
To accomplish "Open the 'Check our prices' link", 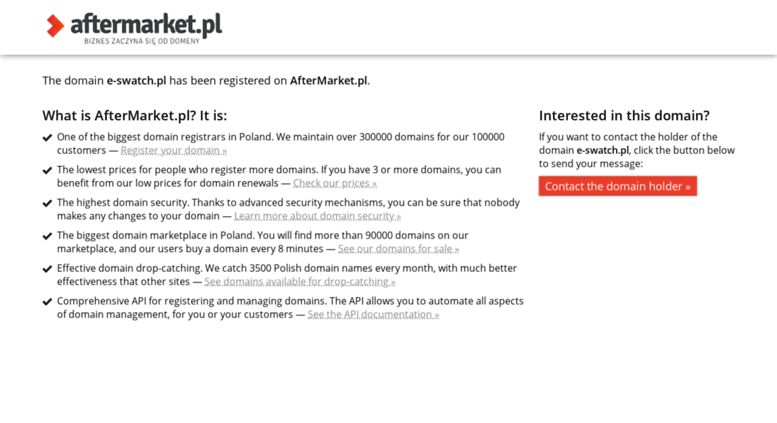I will (334, 183).
